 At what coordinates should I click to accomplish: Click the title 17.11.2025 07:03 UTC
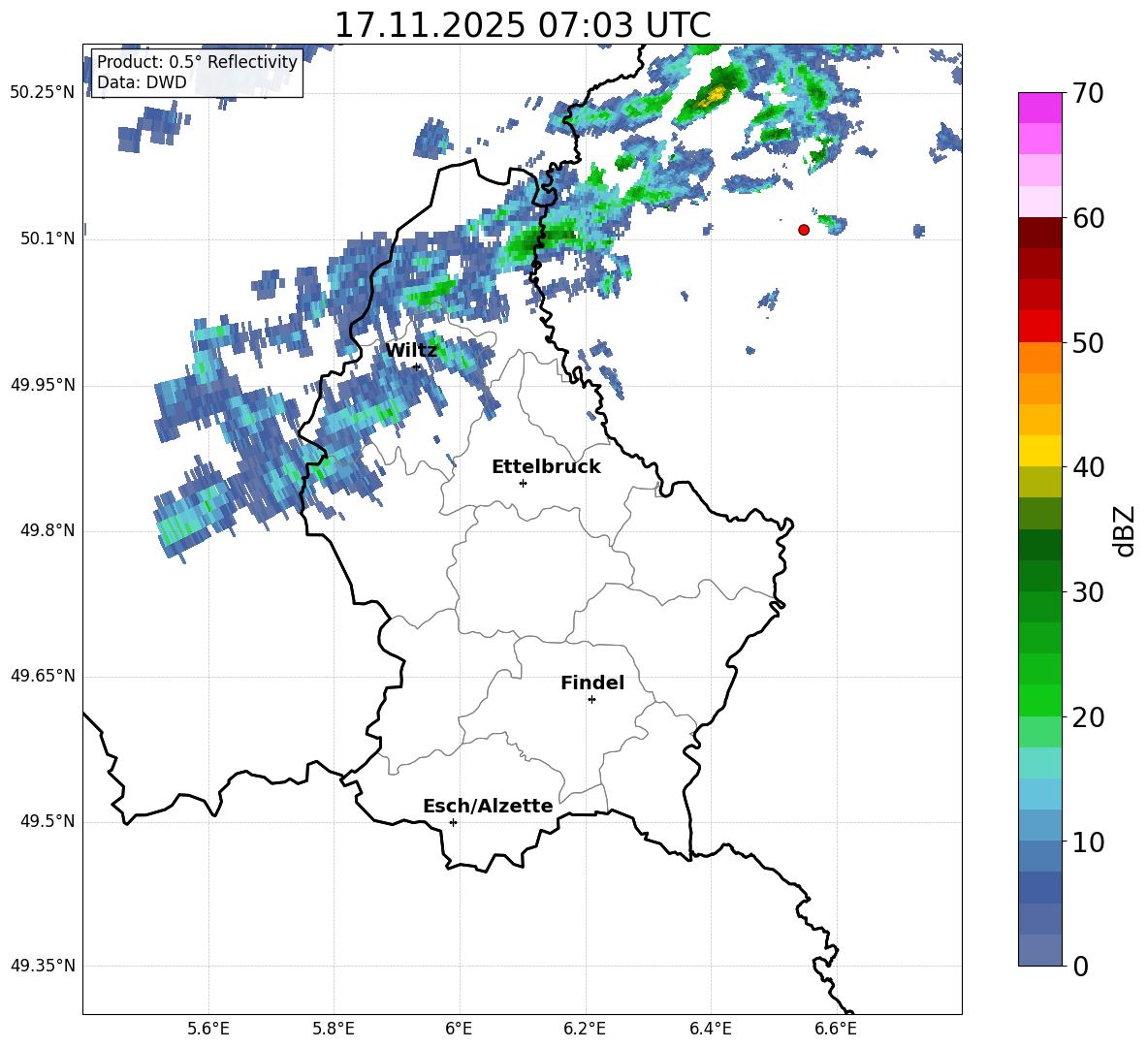coord(523,25)
